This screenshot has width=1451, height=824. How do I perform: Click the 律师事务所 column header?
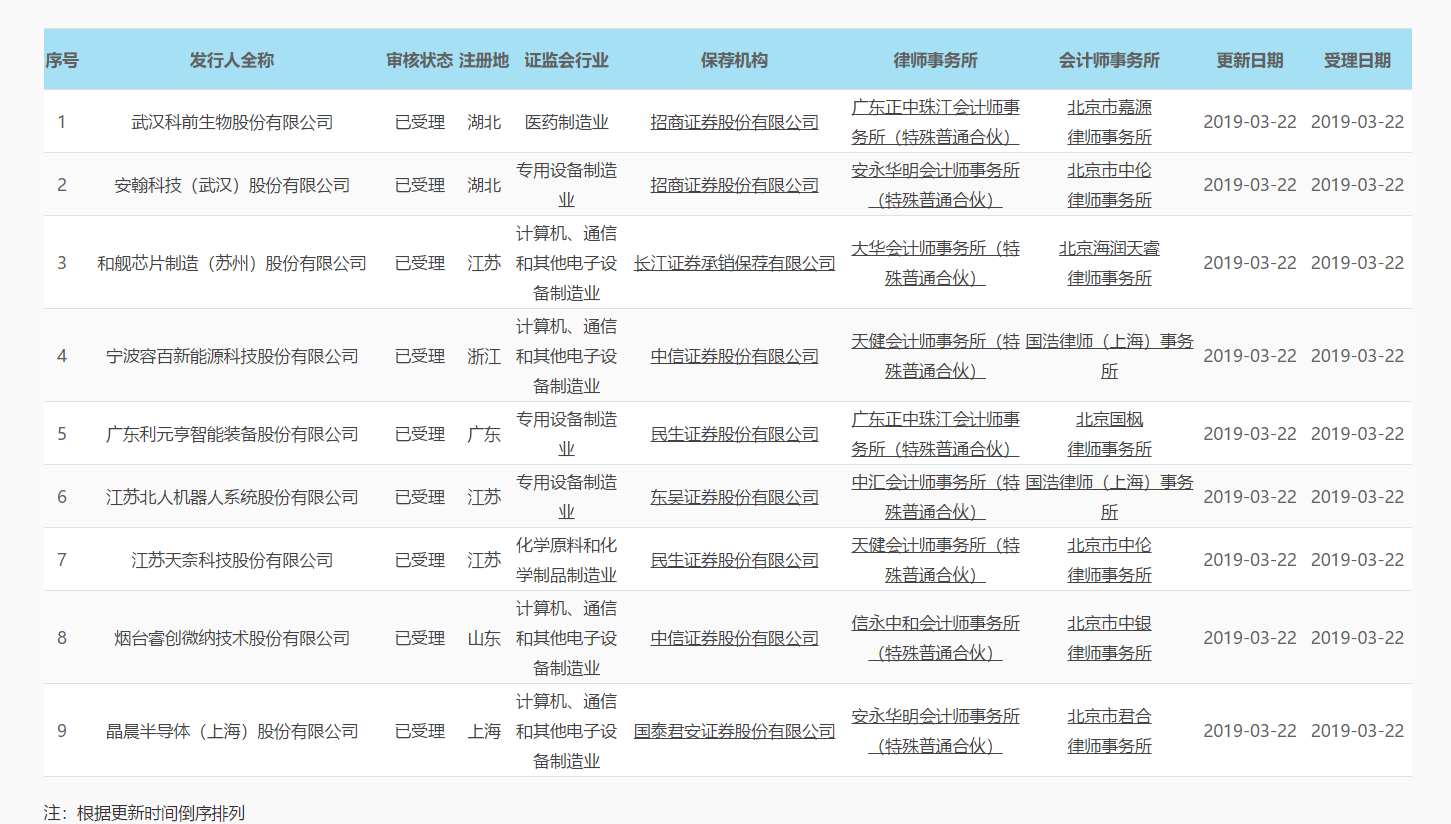[x=935, y=60]
